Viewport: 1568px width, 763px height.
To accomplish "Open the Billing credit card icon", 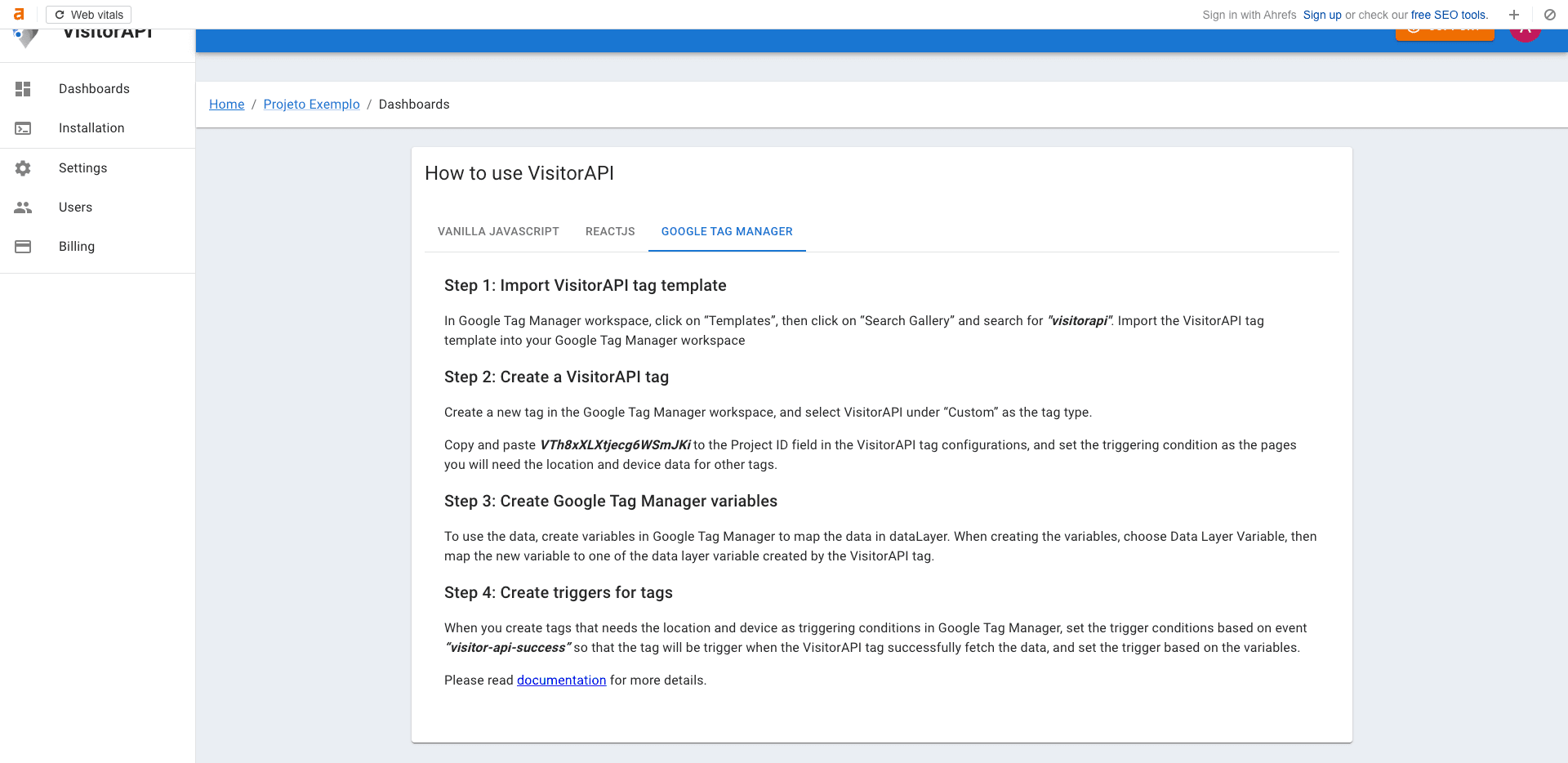I will pyautogui.click(x=23, y=247).
